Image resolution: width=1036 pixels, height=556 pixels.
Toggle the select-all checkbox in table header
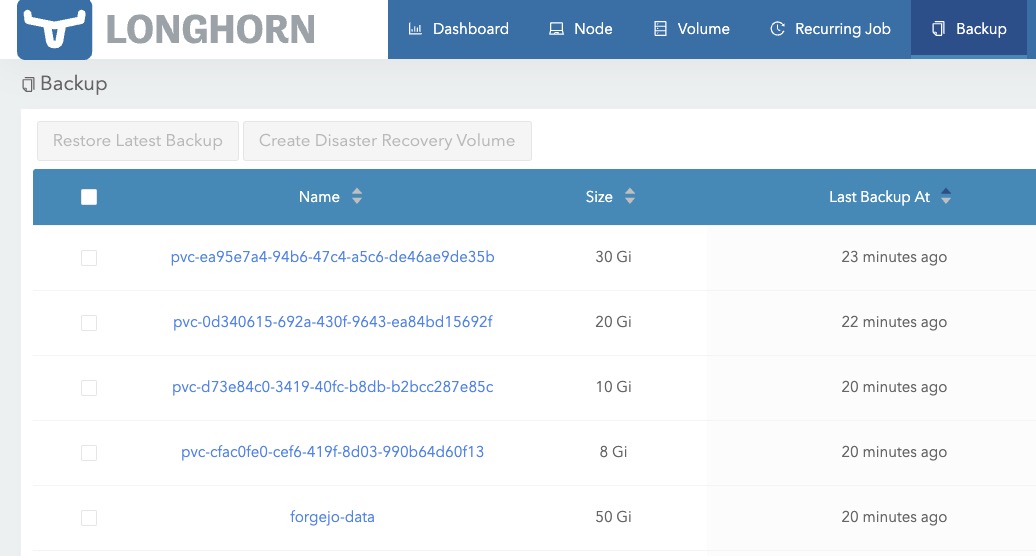click(89, 197)
